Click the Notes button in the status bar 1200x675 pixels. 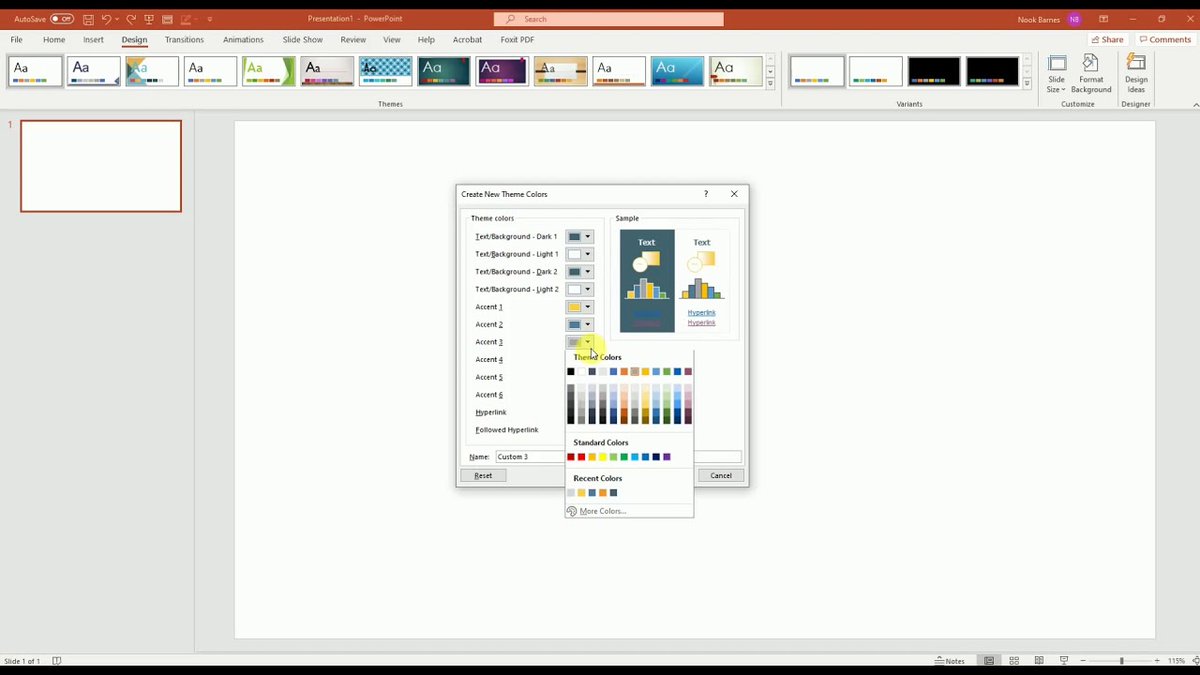950,661
